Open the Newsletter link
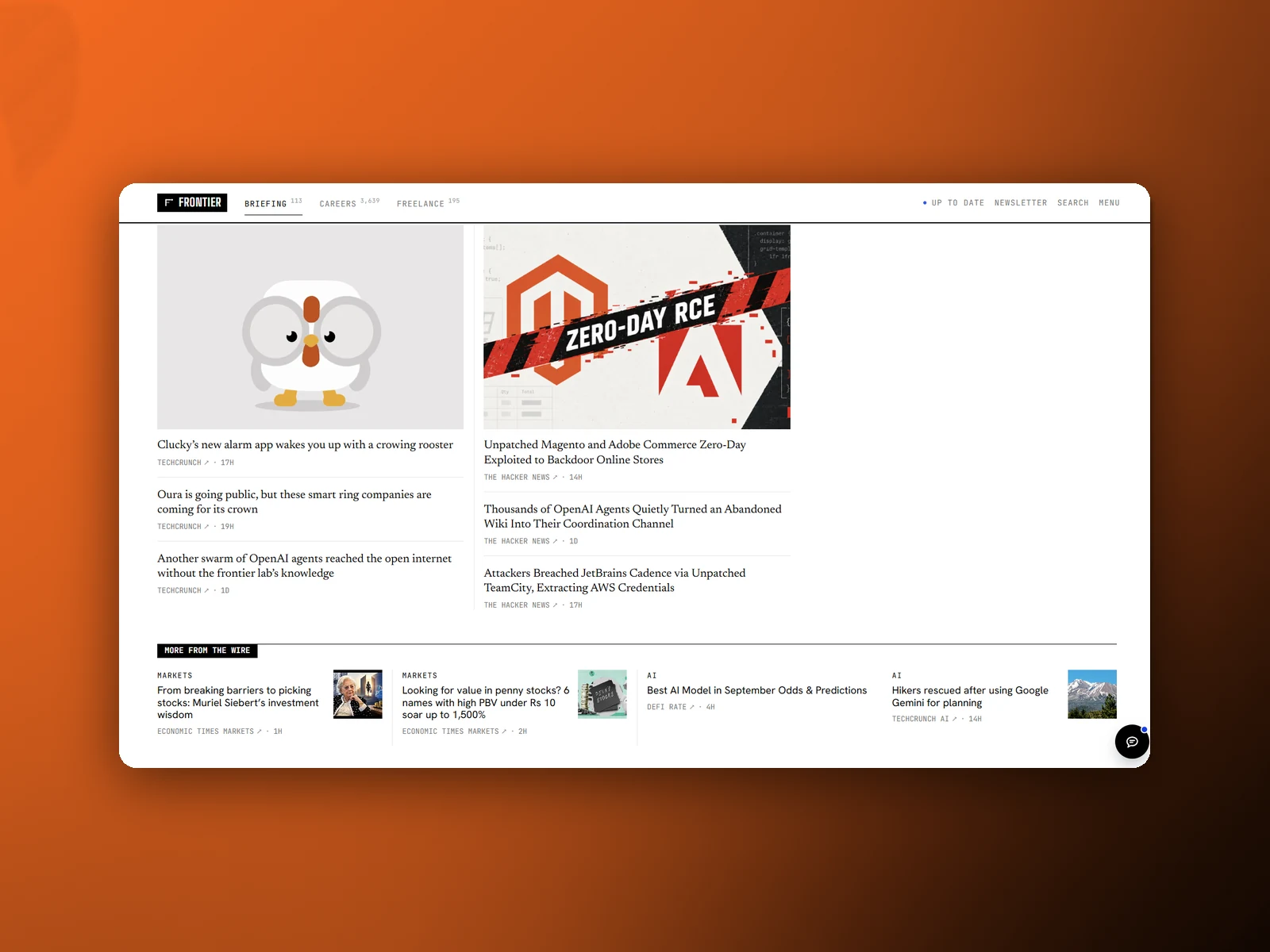 1021,203
